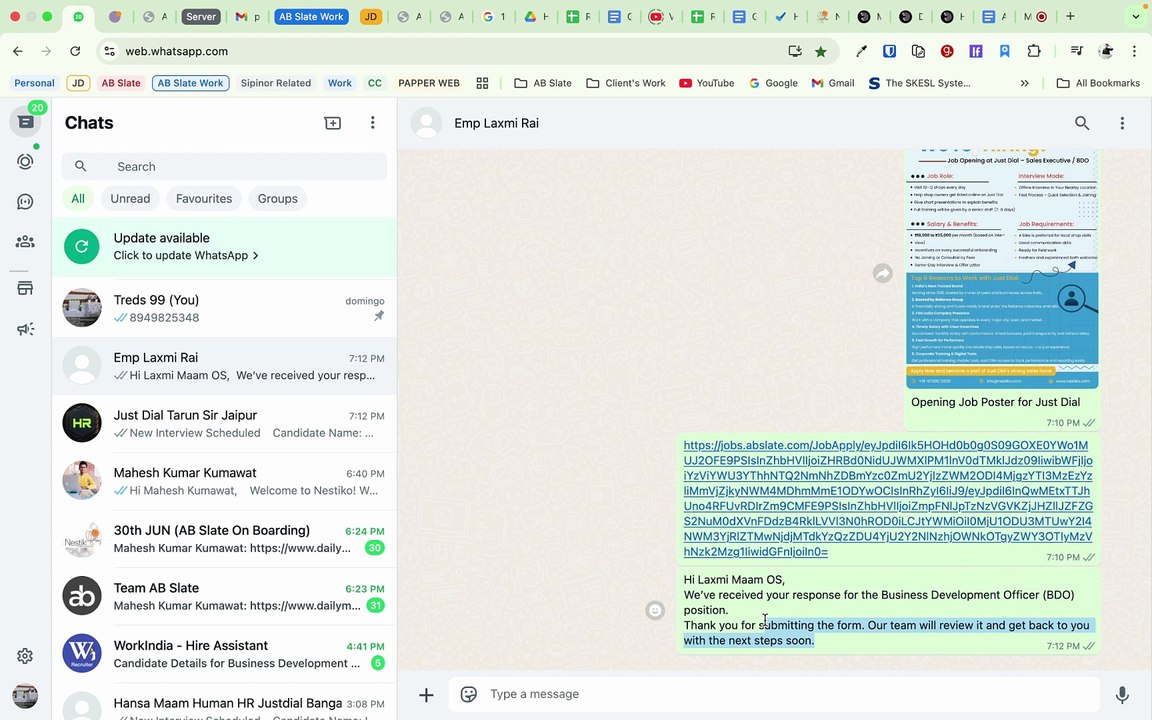The image size is (1152, 720).
Task: Open the Gmail bookmark
Action: tap(833, 83)
